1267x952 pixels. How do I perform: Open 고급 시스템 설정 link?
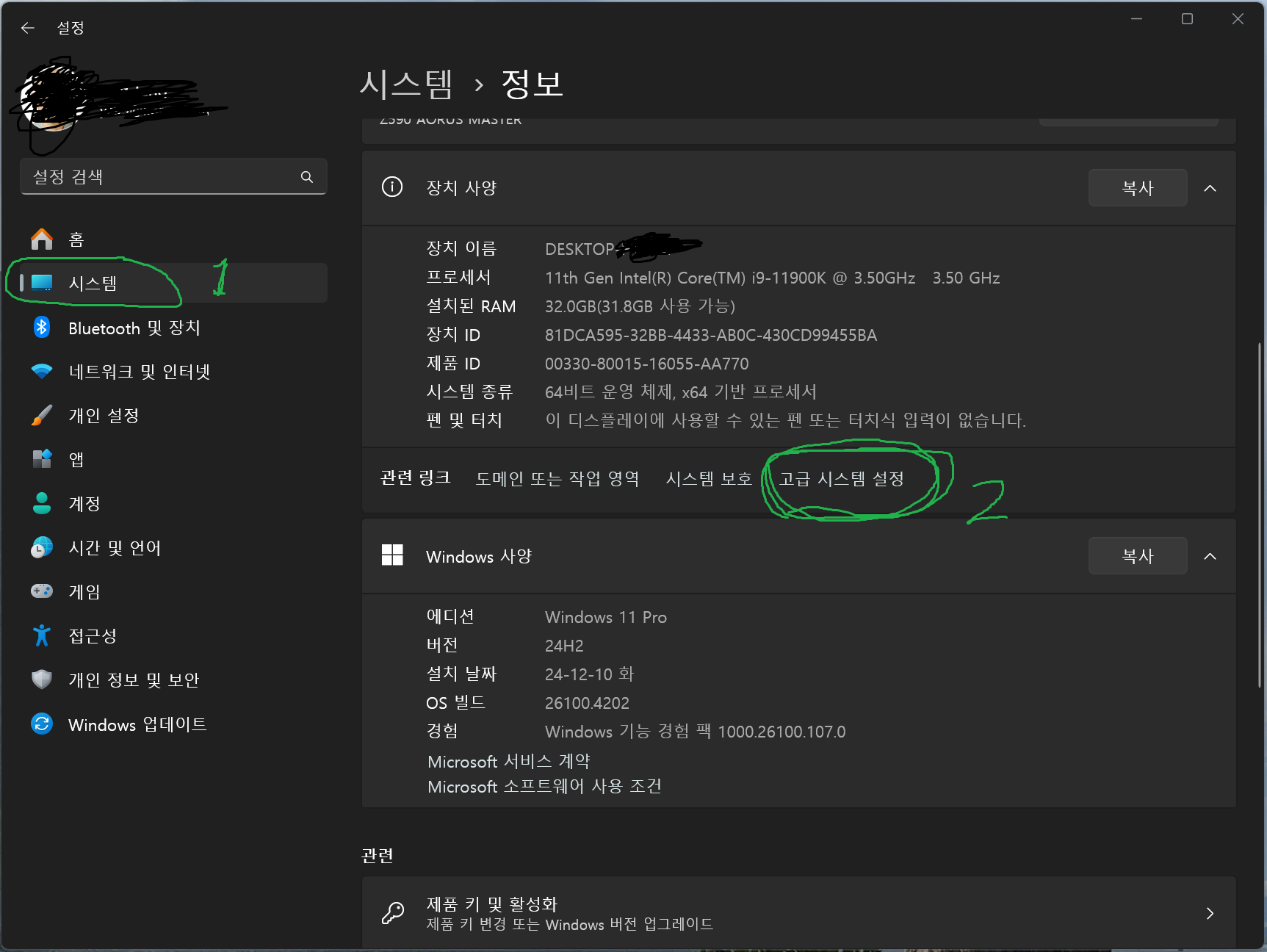[842, 479]
